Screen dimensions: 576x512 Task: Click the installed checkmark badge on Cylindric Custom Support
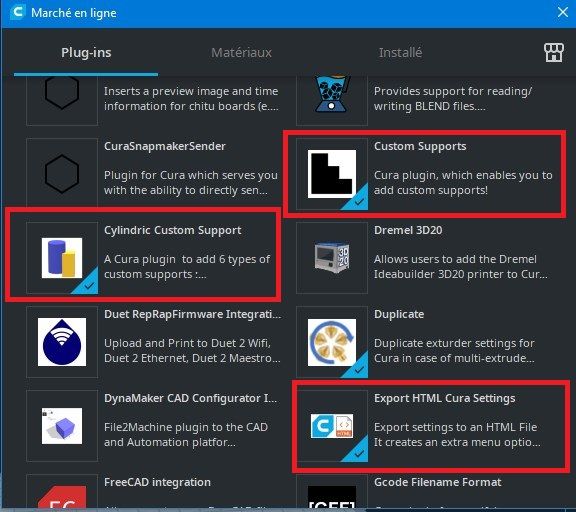coord(88,285)
